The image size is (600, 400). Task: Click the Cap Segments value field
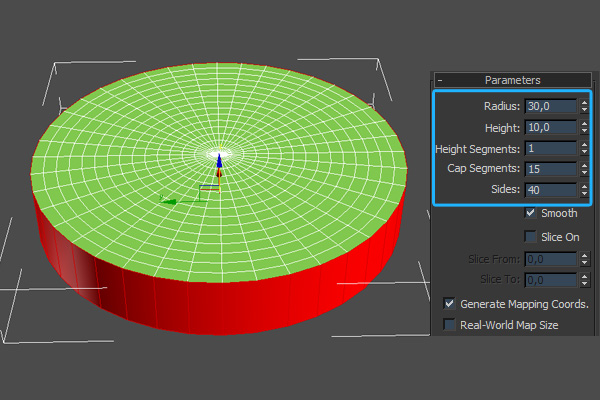tap(550, 170)
